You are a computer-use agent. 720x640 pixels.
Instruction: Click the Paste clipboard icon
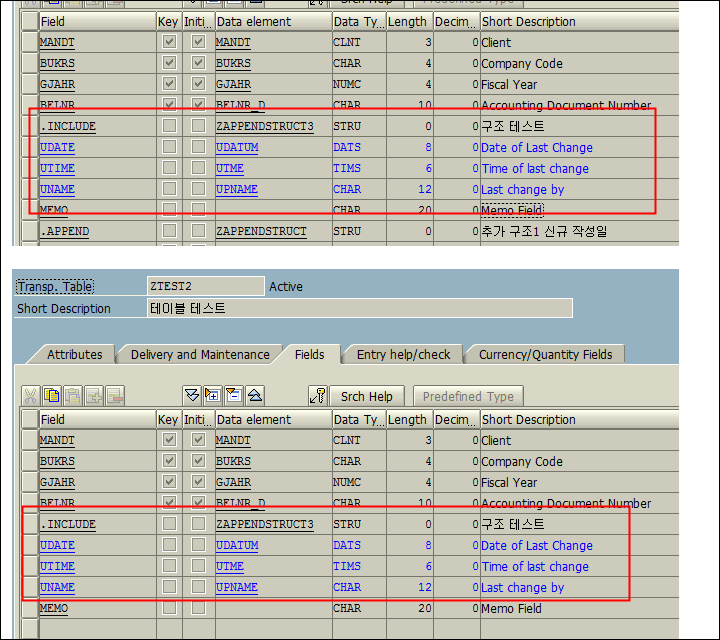(x=73, y=396)
